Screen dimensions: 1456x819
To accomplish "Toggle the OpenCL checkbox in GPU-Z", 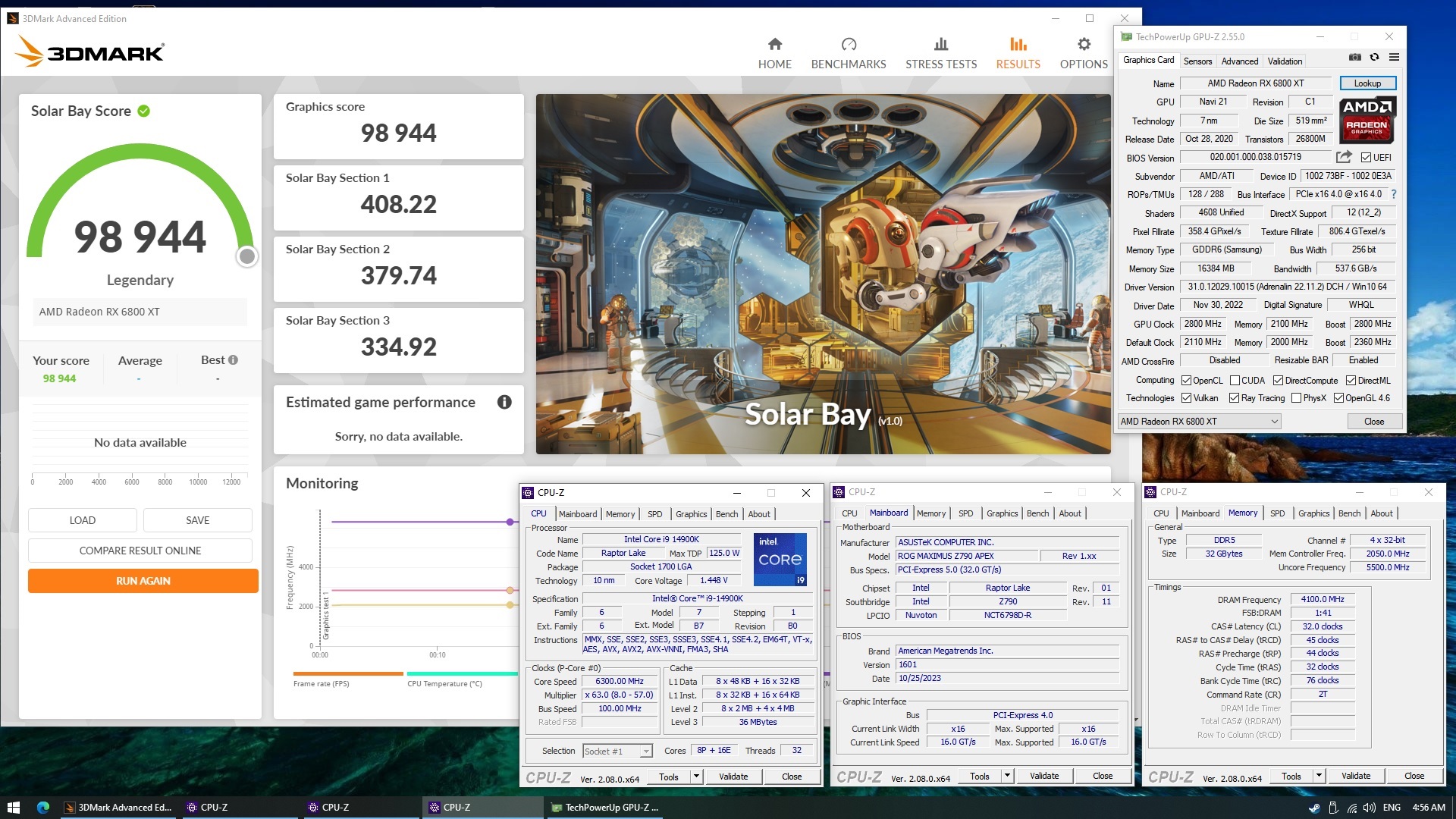I will click(1186, 381).
